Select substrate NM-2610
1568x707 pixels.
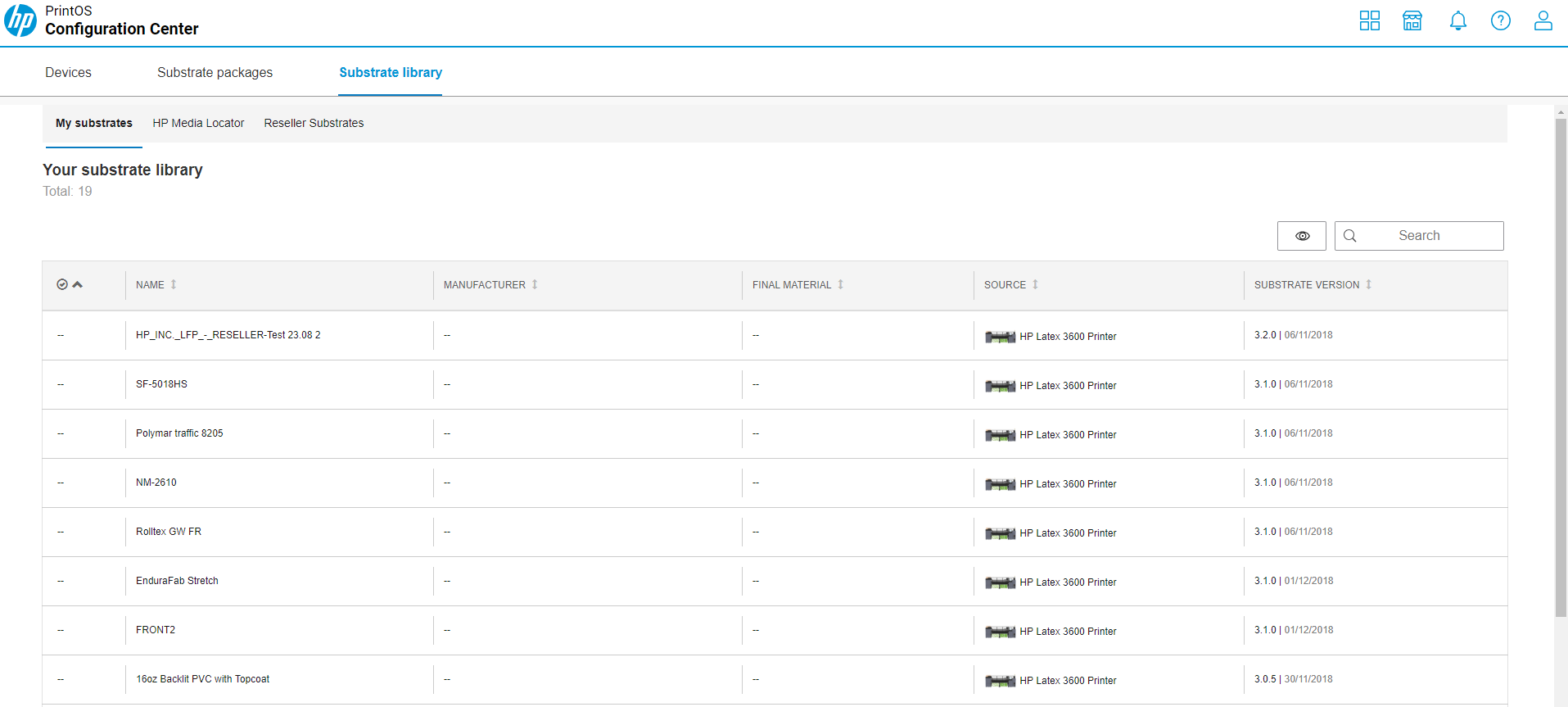[x=156, y=483]
